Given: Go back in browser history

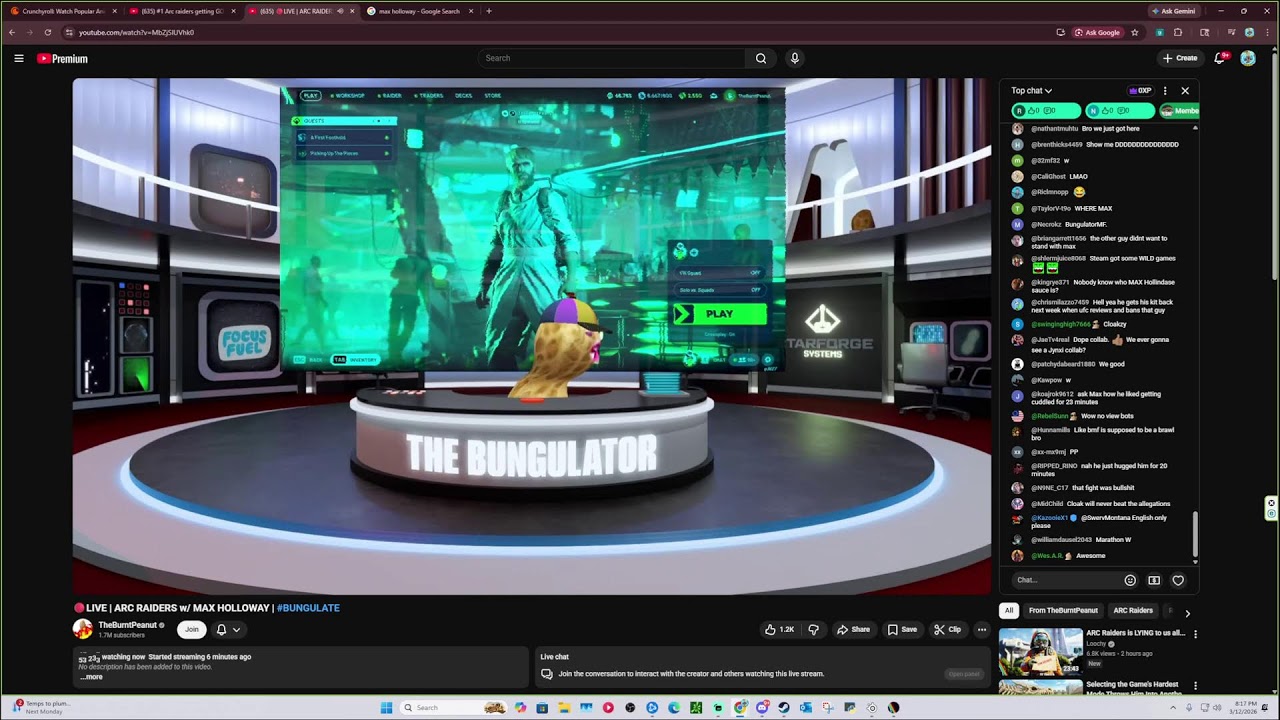Looking at the screenshot, I should (12, 32).
